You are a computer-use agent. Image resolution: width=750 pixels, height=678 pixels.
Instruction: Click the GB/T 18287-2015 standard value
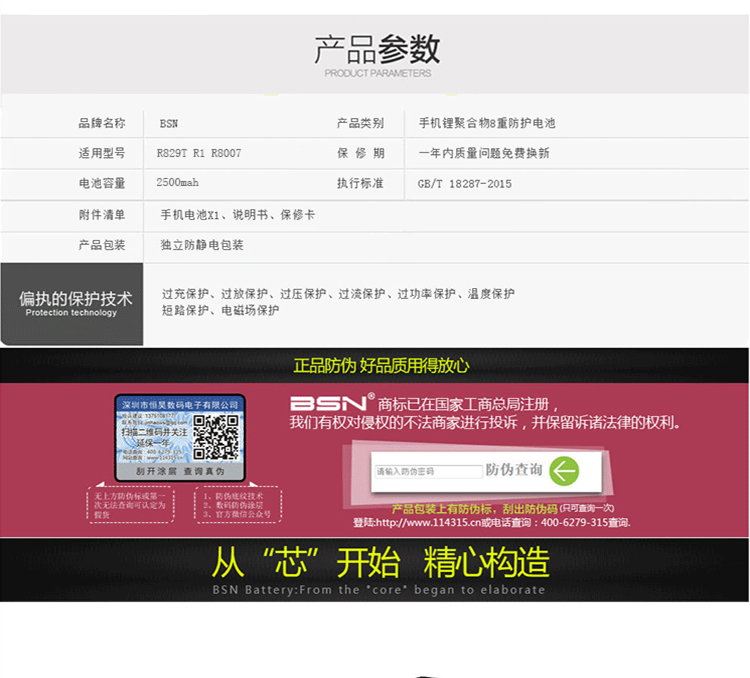point(464,184)
